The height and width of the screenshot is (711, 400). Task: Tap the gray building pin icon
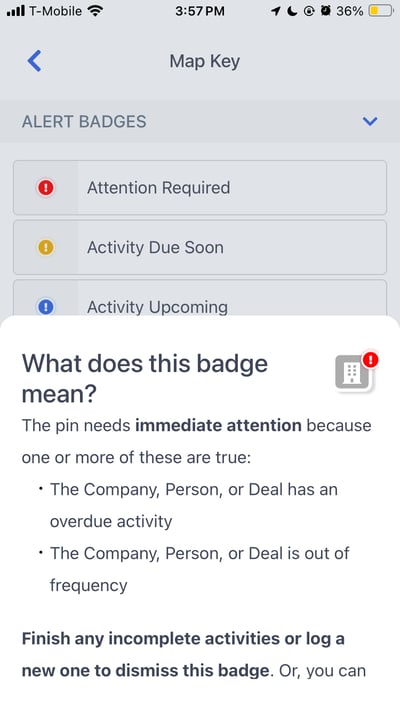pyautogui.click(x=352, y=373)
